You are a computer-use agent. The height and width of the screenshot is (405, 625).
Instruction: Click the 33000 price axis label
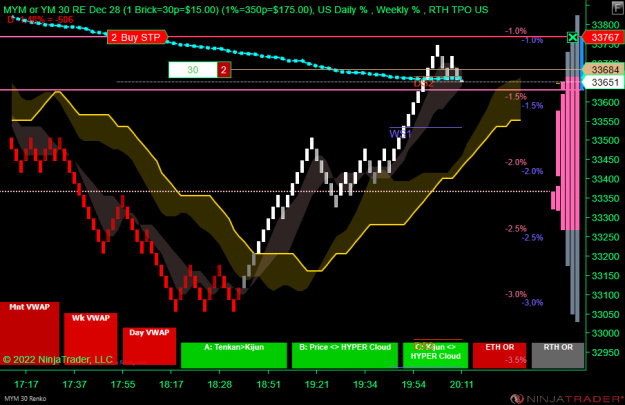(605, 333)
